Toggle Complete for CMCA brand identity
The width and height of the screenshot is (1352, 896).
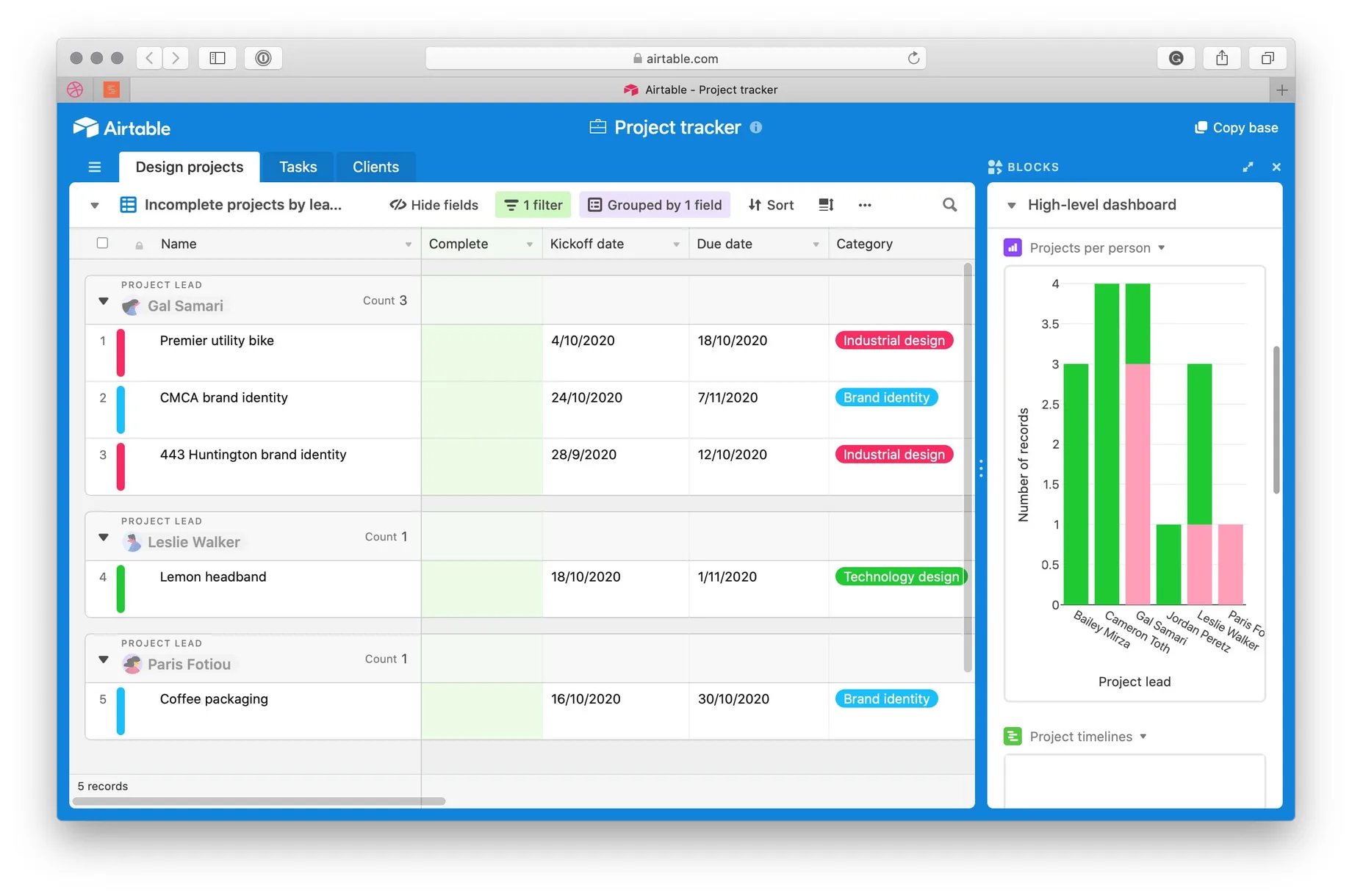482,410
